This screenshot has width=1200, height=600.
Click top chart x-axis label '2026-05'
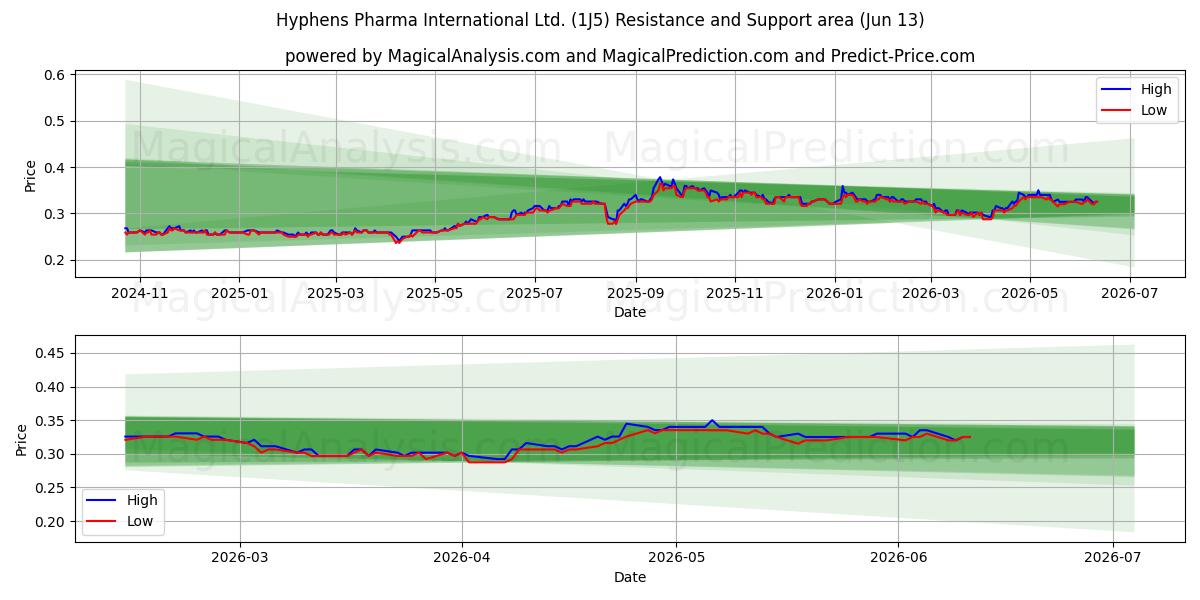(1030, 295)
